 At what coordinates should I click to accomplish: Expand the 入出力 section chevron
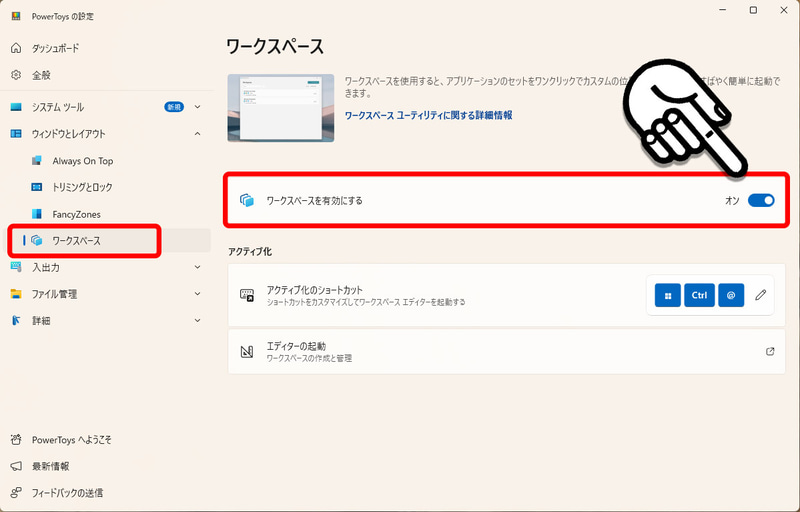tap(197, 267)
